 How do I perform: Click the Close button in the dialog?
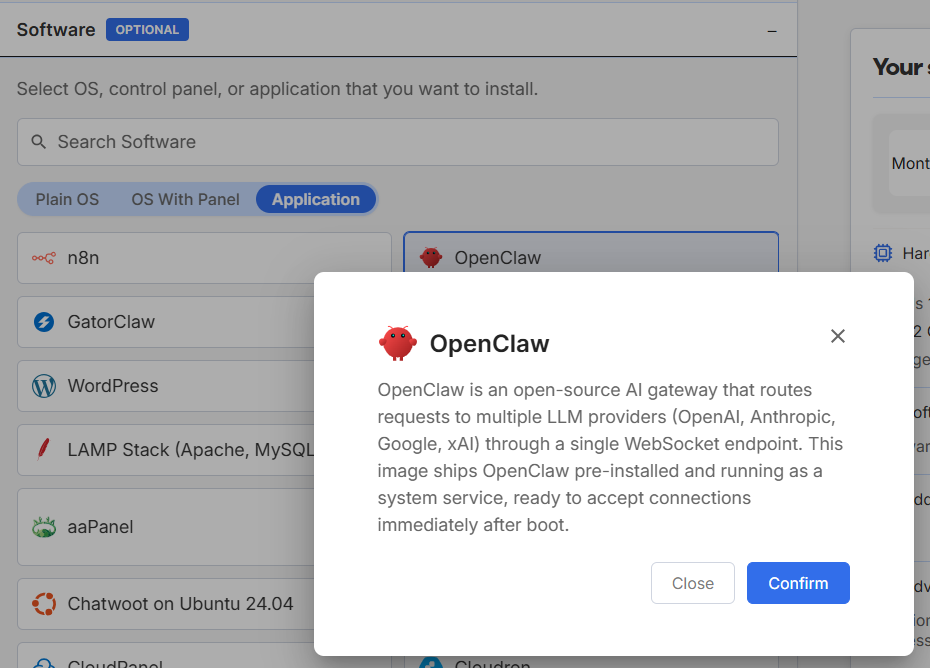693,583
